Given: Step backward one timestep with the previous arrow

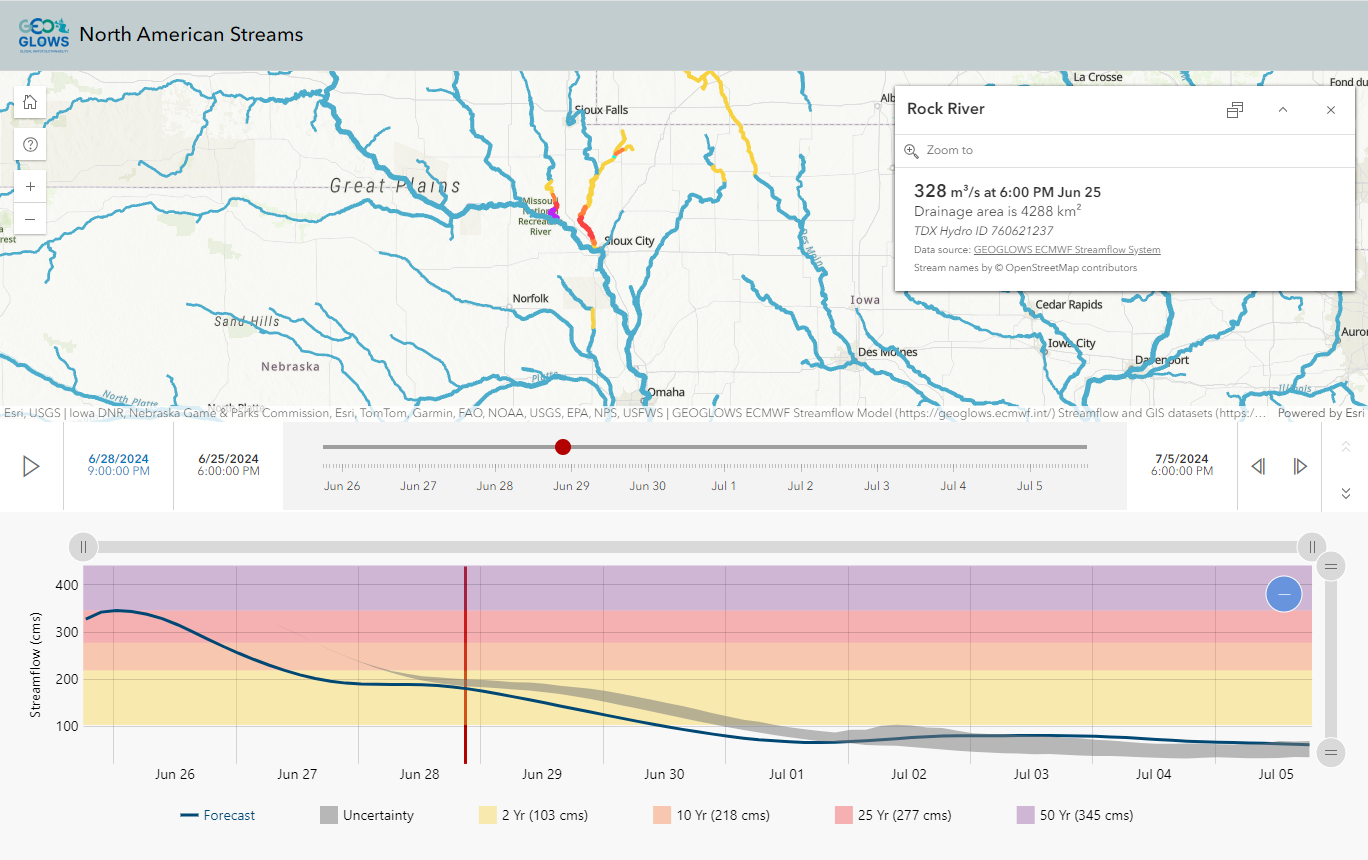Looking at the screenshot, I should (x=1258, y=466).
